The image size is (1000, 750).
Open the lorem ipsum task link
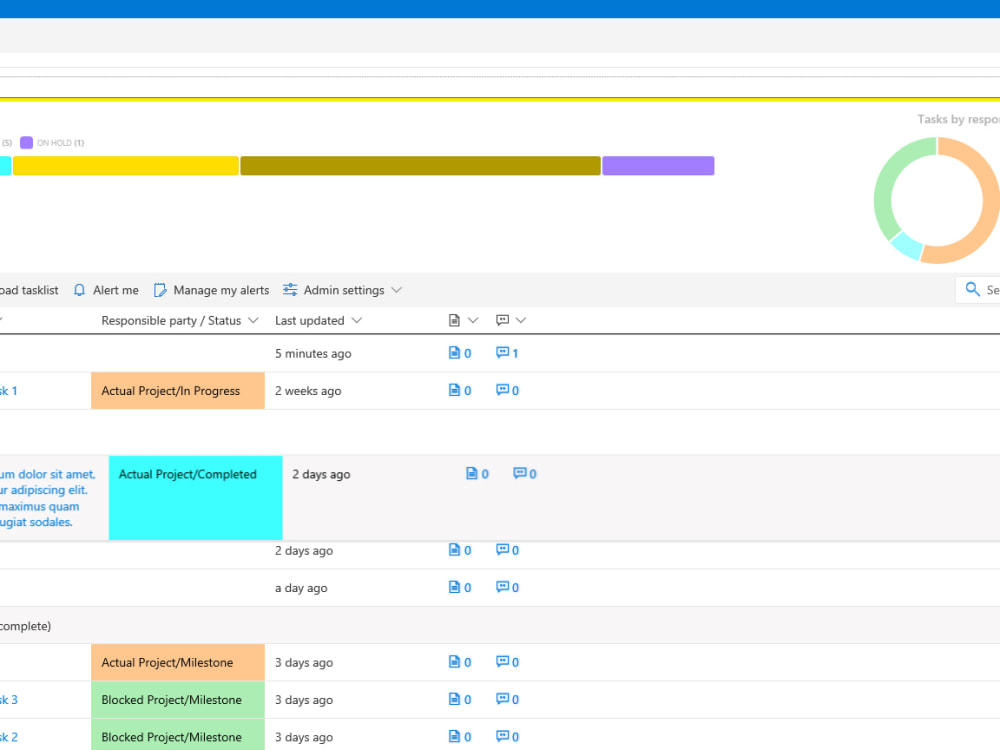click(x=47, y=498)
